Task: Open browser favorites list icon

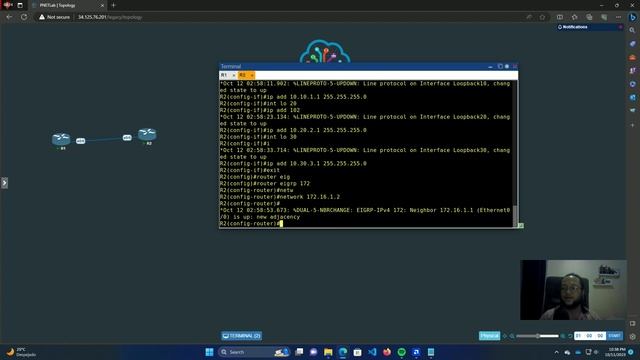Action: click(x=574, y=17)
